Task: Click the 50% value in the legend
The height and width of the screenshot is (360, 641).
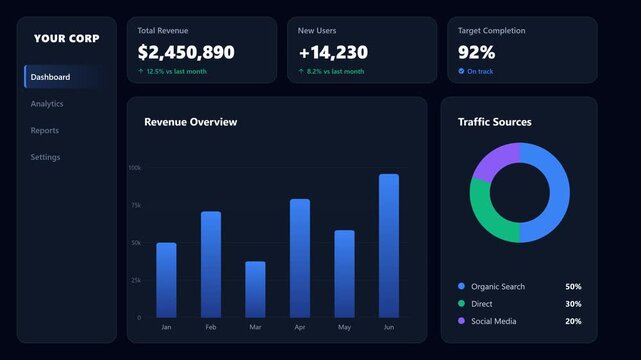Action: point(573,286)
